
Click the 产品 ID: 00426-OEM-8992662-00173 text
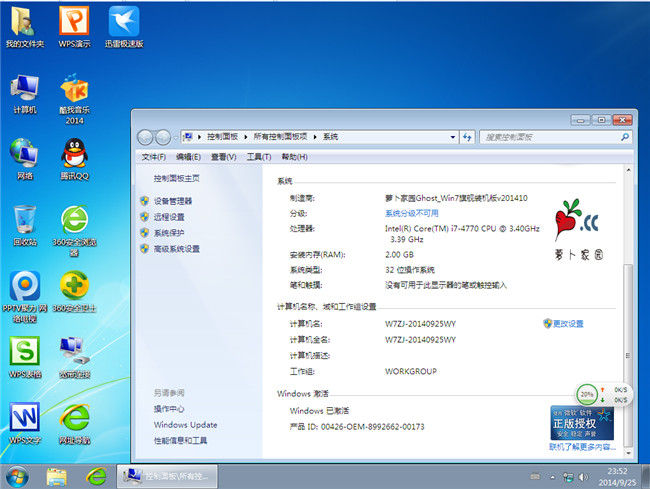pos(357,426)
